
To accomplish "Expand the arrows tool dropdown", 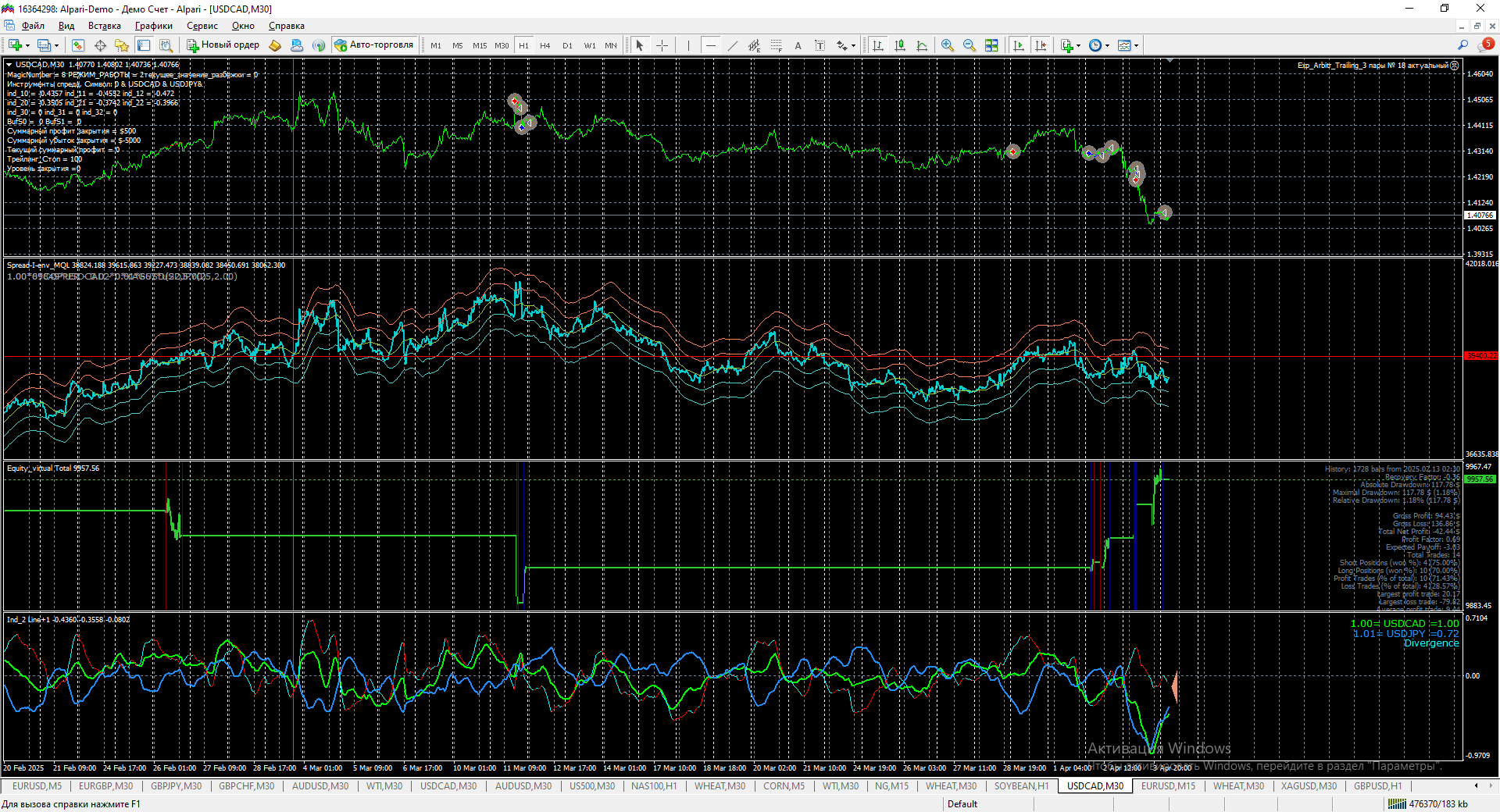I will (x=853, y=45).
